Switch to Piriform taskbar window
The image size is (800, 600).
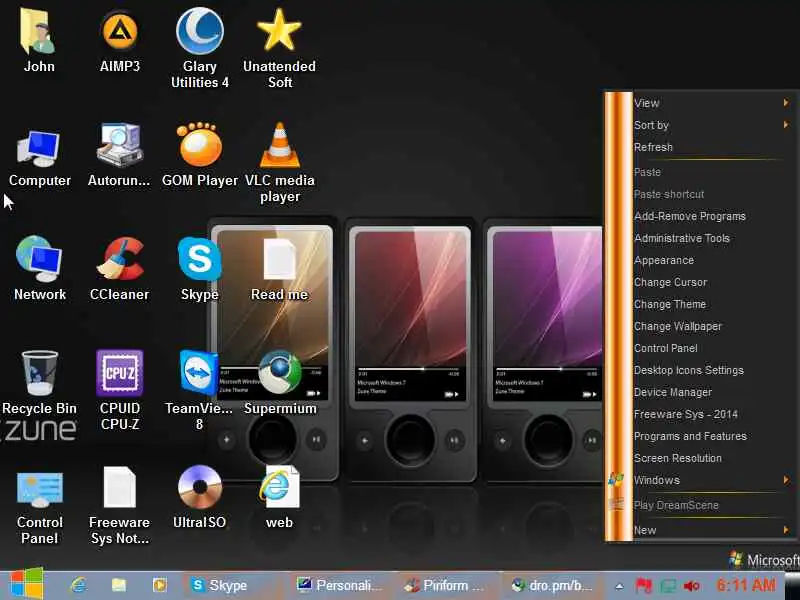coord(447,585)
